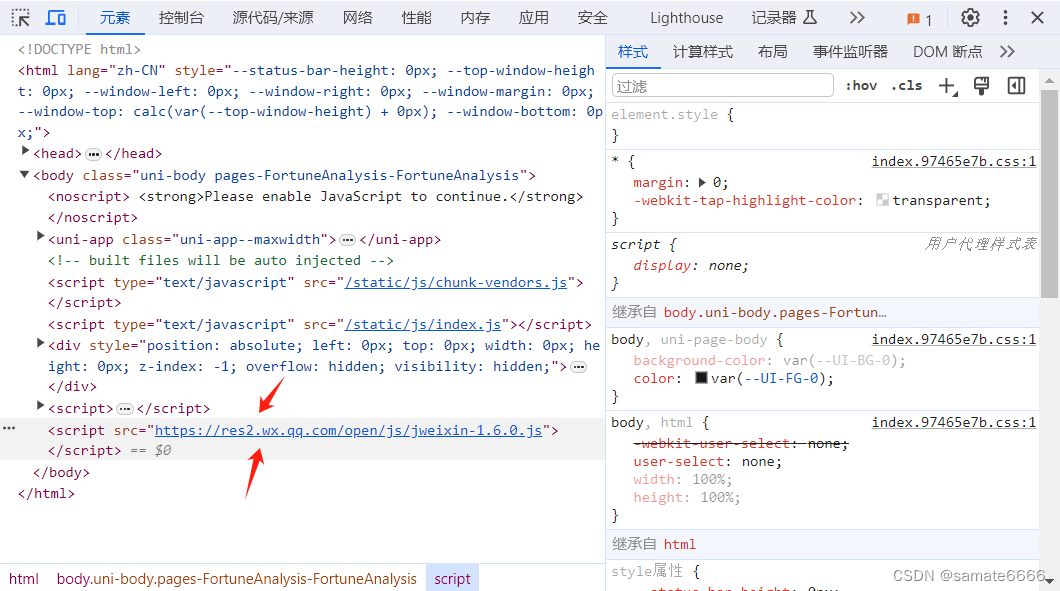Toggle element pseudo states via :hov
The height and width of the screenshot is (591, 1060).
pos(861,85)
